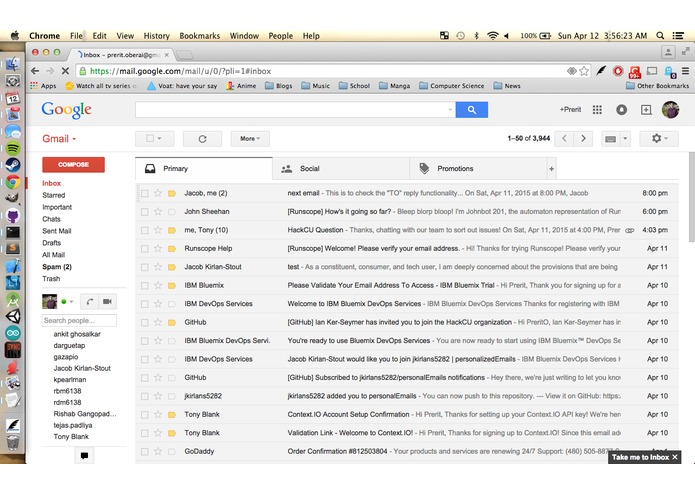Open the Google apps grid icon
Viewport: 695px width, 494px height.
click(x=597, y=110)
